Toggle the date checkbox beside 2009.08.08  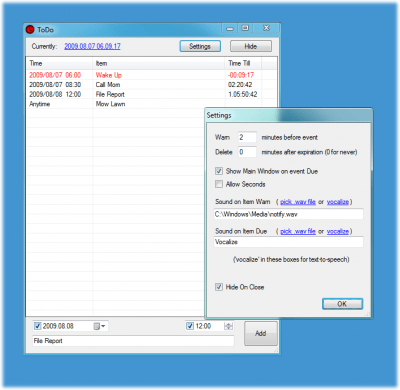tap(38, 326)
